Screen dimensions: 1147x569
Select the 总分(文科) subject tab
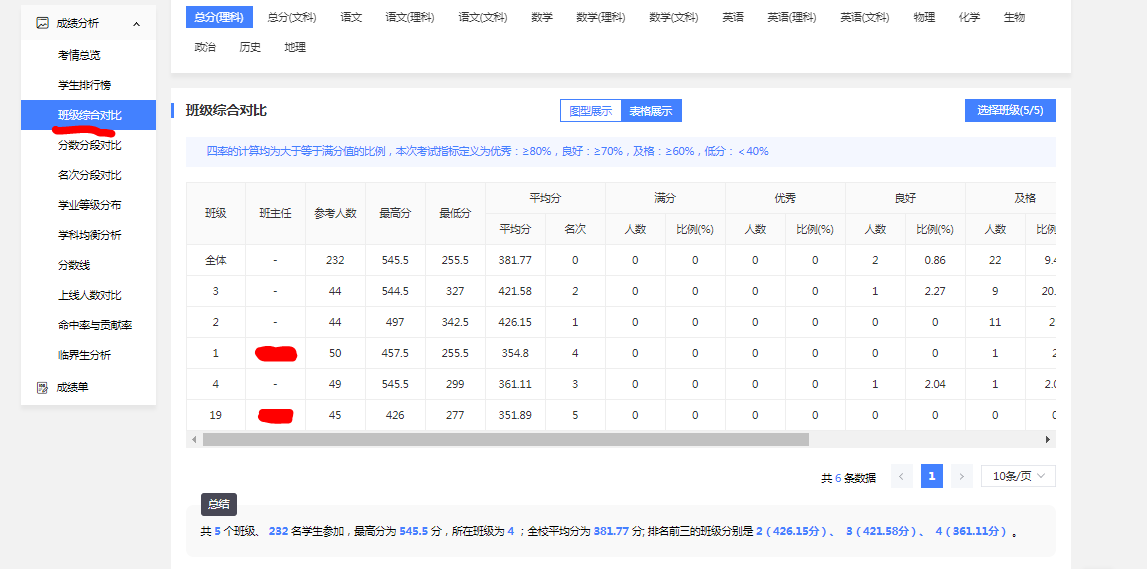[291, 17]
